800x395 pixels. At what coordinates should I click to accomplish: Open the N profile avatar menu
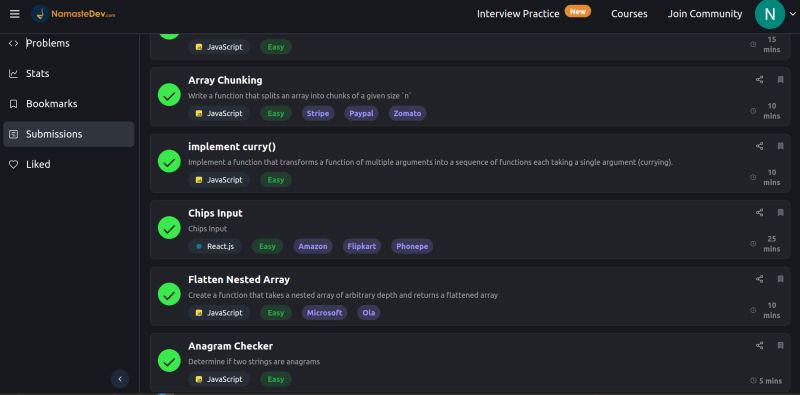point(769,14)
